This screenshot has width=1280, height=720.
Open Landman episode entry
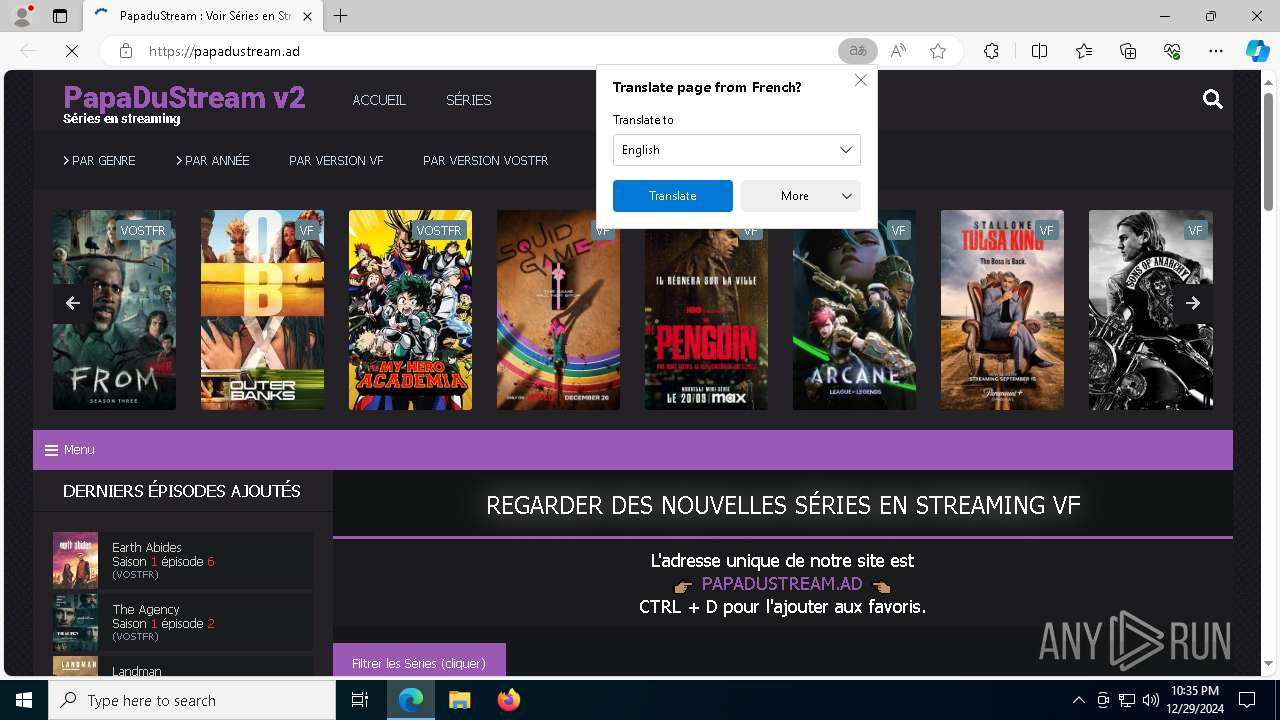point(183,666)
